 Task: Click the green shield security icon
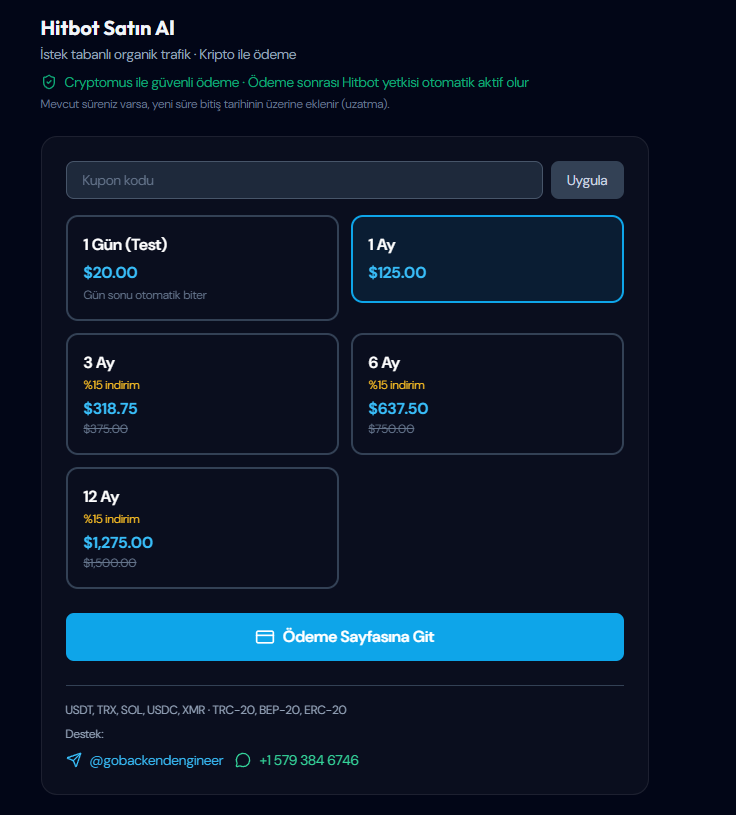(49, 82)
